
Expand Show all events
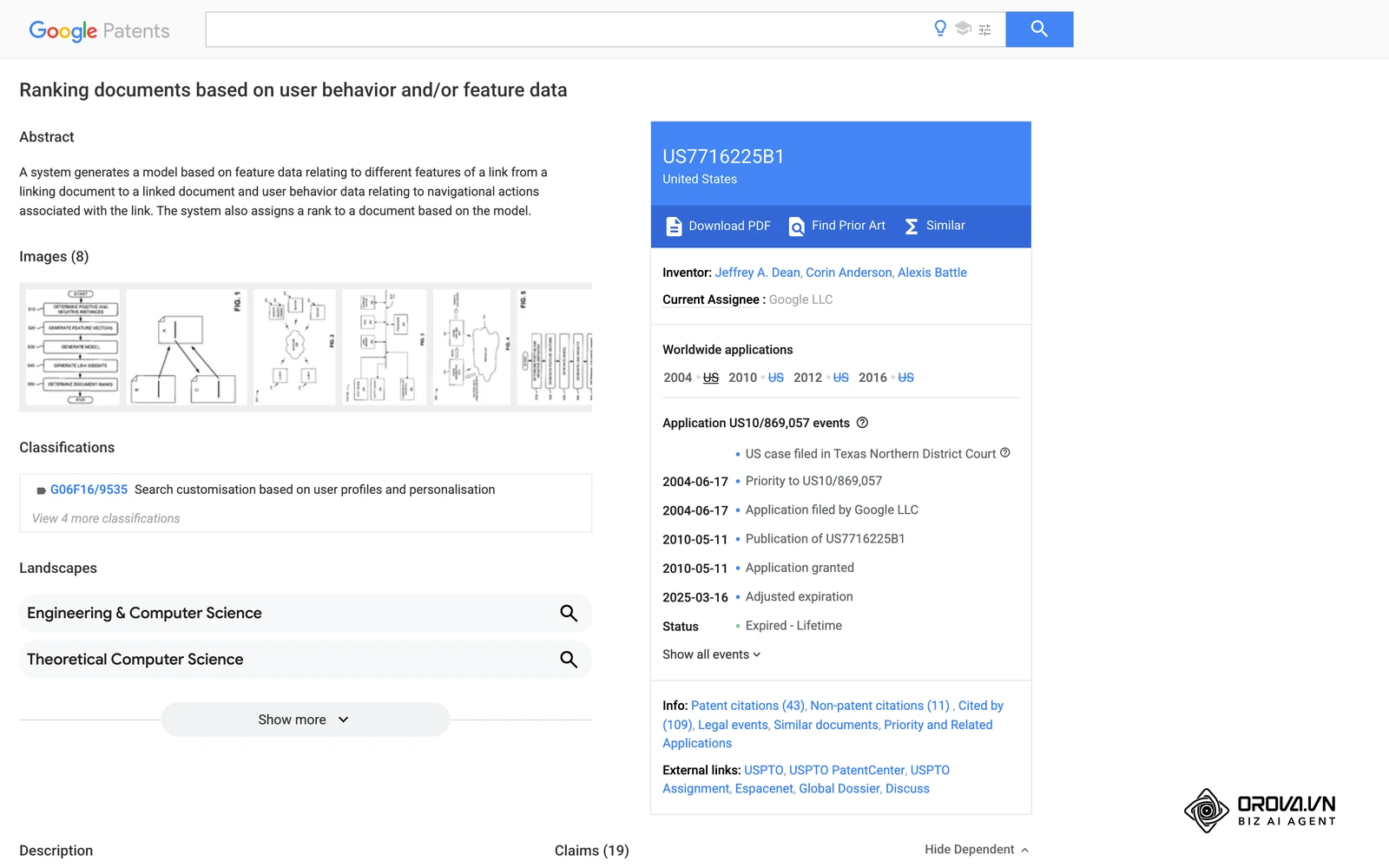click(711, 654)
